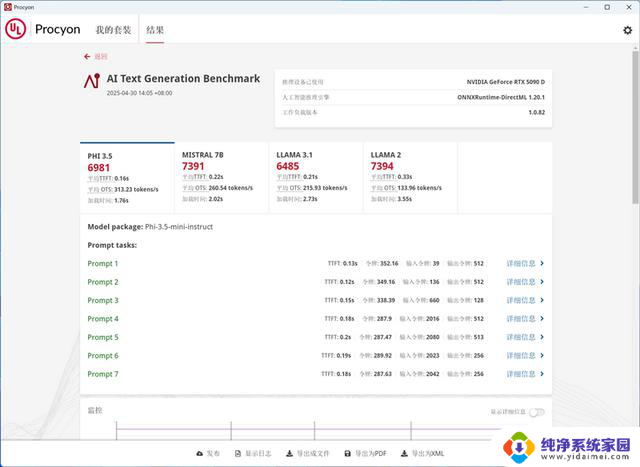Click Prompt 6 TTFT value '0.19s'
This screenshot has width=640, height=467.
tap(343, 355)
